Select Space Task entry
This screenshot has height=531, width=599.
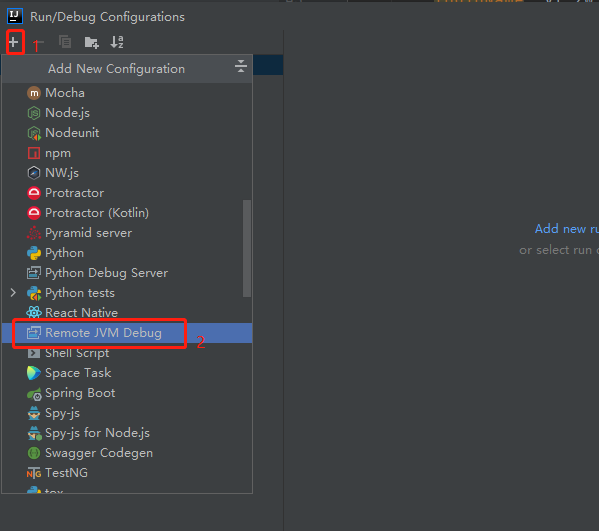point(127,373)
